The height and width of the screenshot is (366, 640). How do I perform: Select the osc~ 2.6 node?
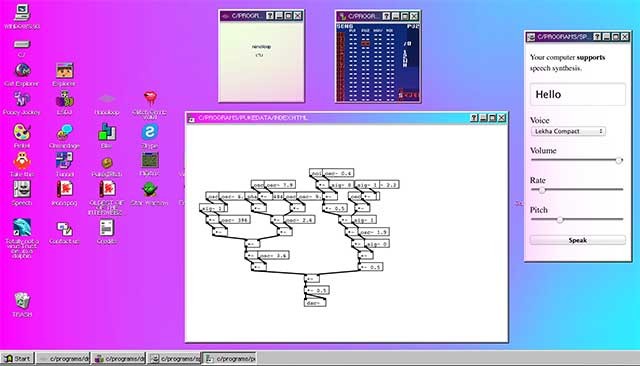click(299, 220)
